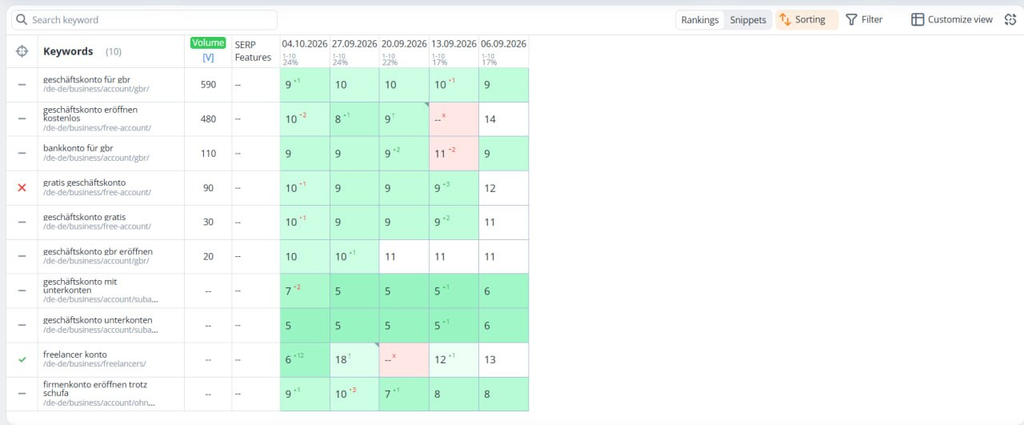Open the firmenkonto eröffnen trotz schufa keyword
Viewport: 1024px width, 425px height.
[x=95, y=389]
